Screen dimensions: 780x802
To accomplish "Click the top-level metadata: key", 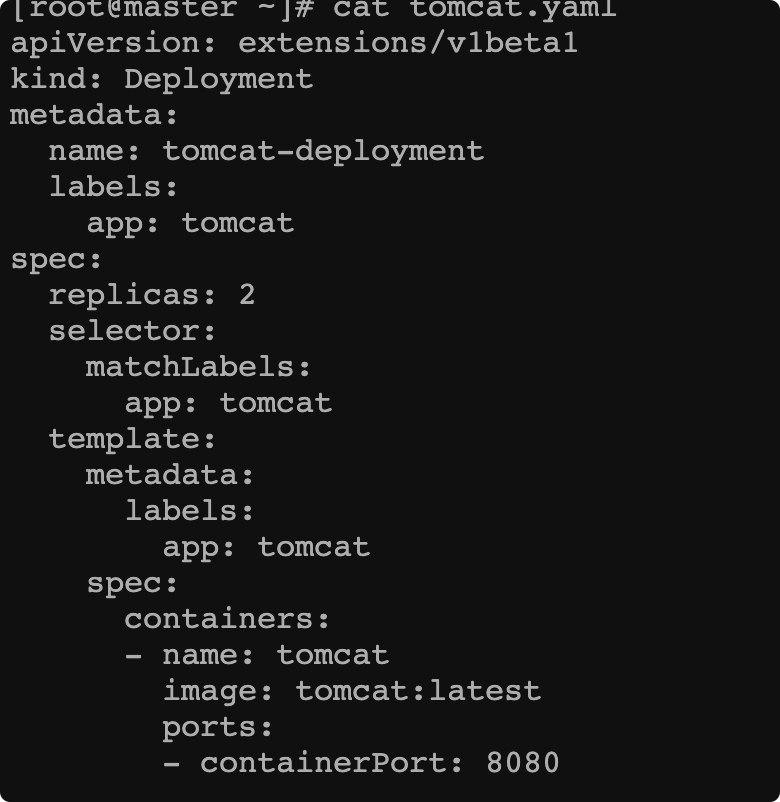I will 94,115.
